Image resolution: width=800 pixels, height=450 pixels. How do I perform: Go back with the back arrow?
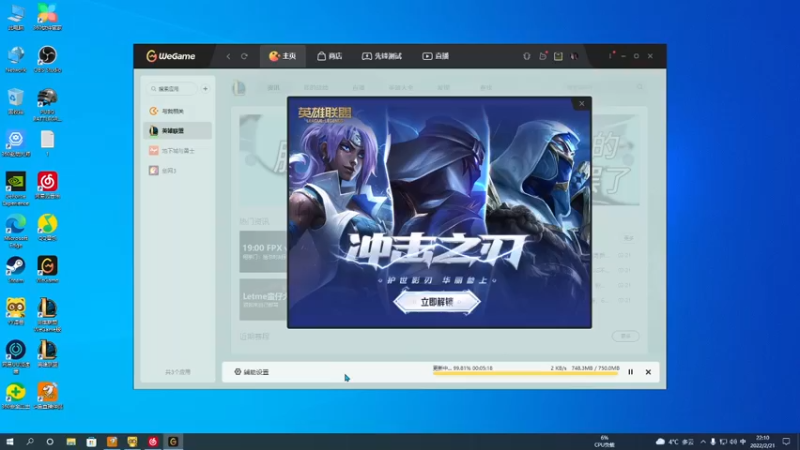[x=228, y=56]
